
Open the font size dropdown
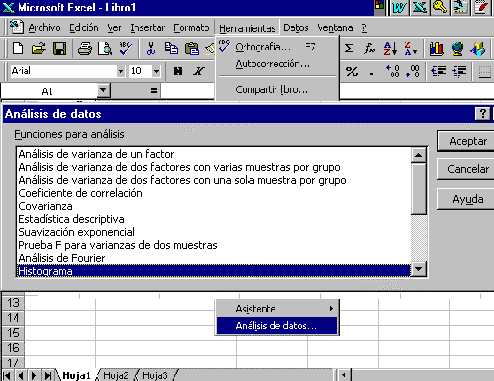point(156,71)
